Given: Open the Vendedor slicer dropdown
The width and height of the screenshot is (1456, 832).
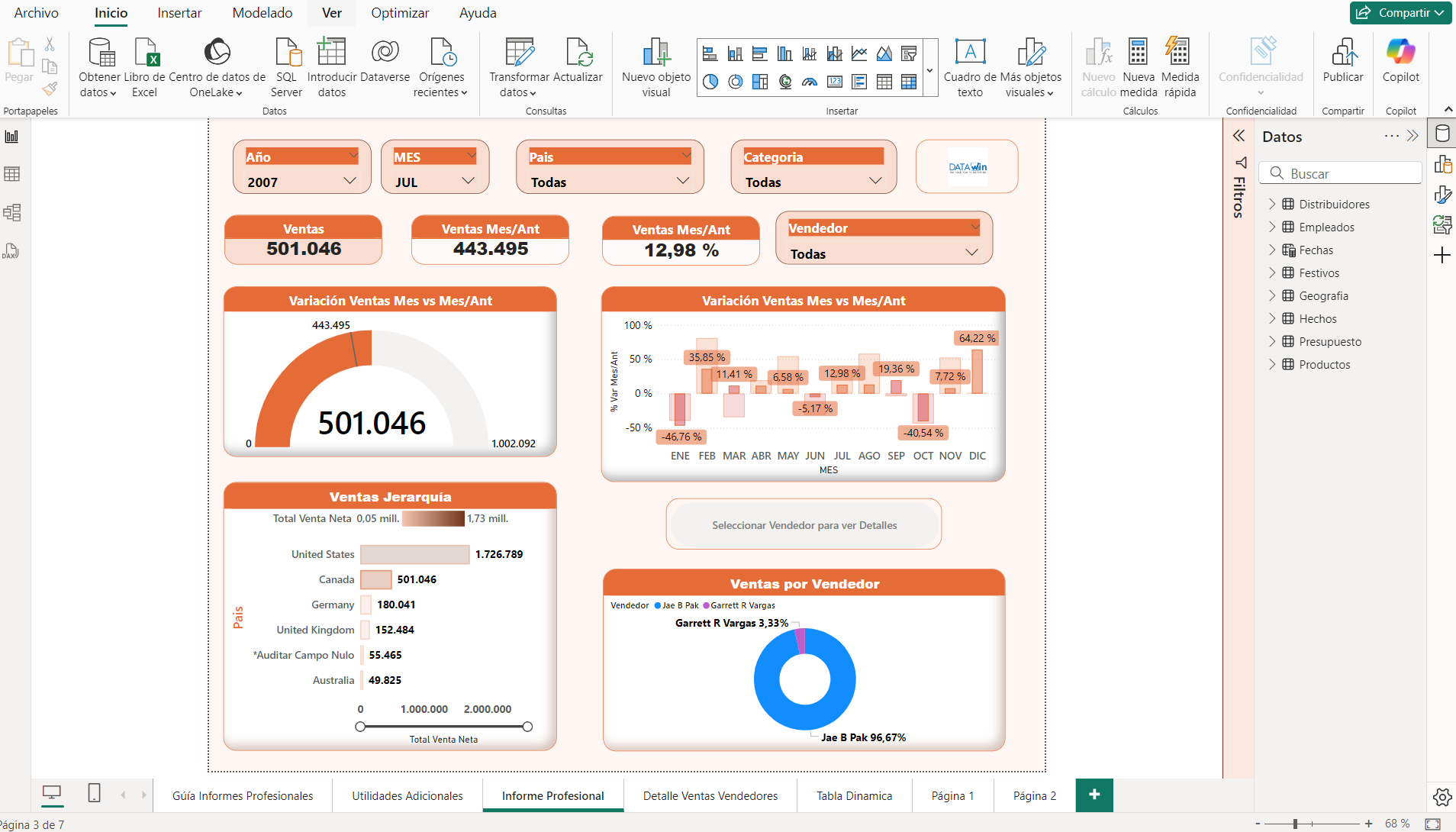Looking at the screenshot, I should pos(972,253).
